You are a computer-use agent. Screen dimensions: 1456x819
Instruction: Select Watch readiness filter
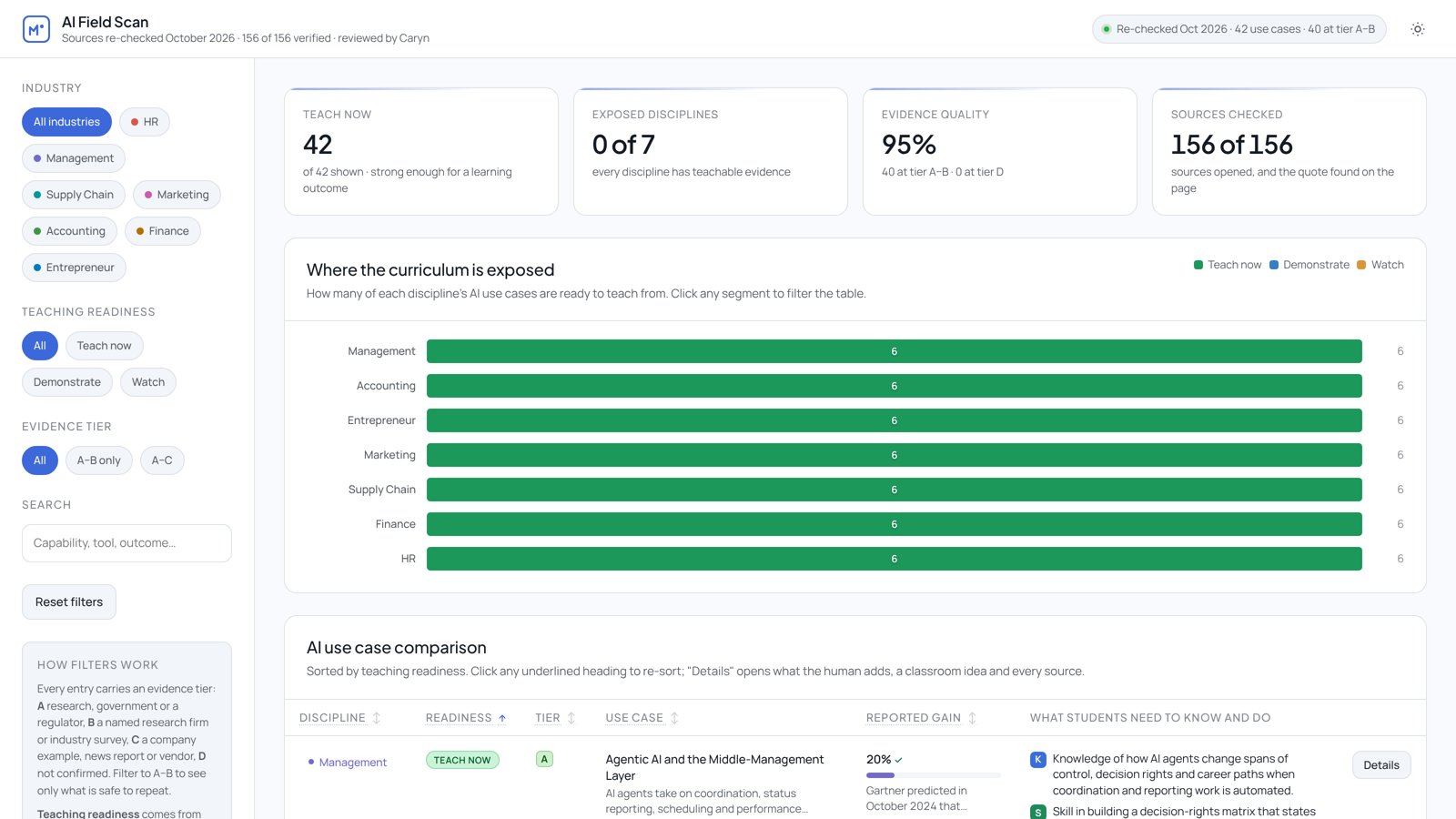pyautogui.click(x=148, y=382)
